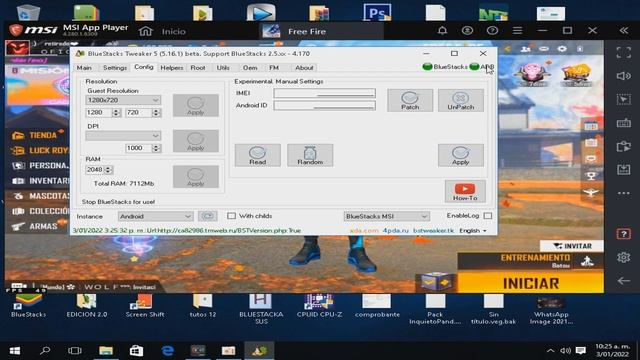Click the Patch button

point(410,100)
